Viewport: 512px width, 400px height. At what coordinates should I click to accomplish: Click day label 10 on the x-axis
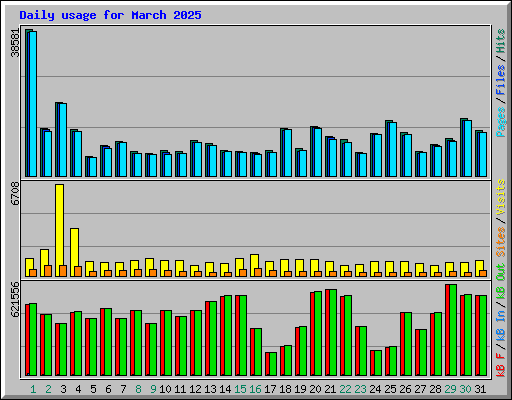[165, 389]
